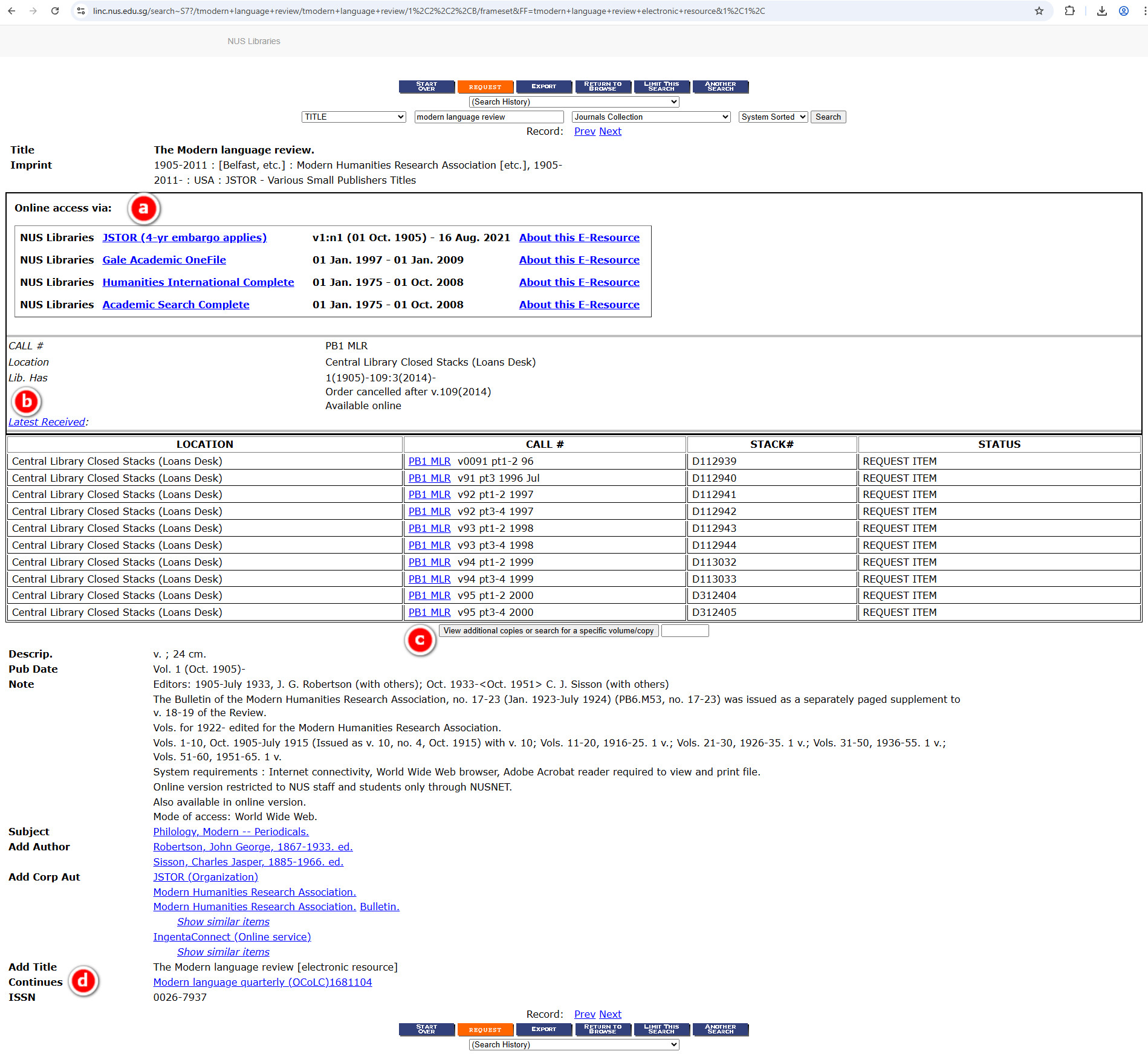Open the Modern language quarterly link

tap(262, 982)
